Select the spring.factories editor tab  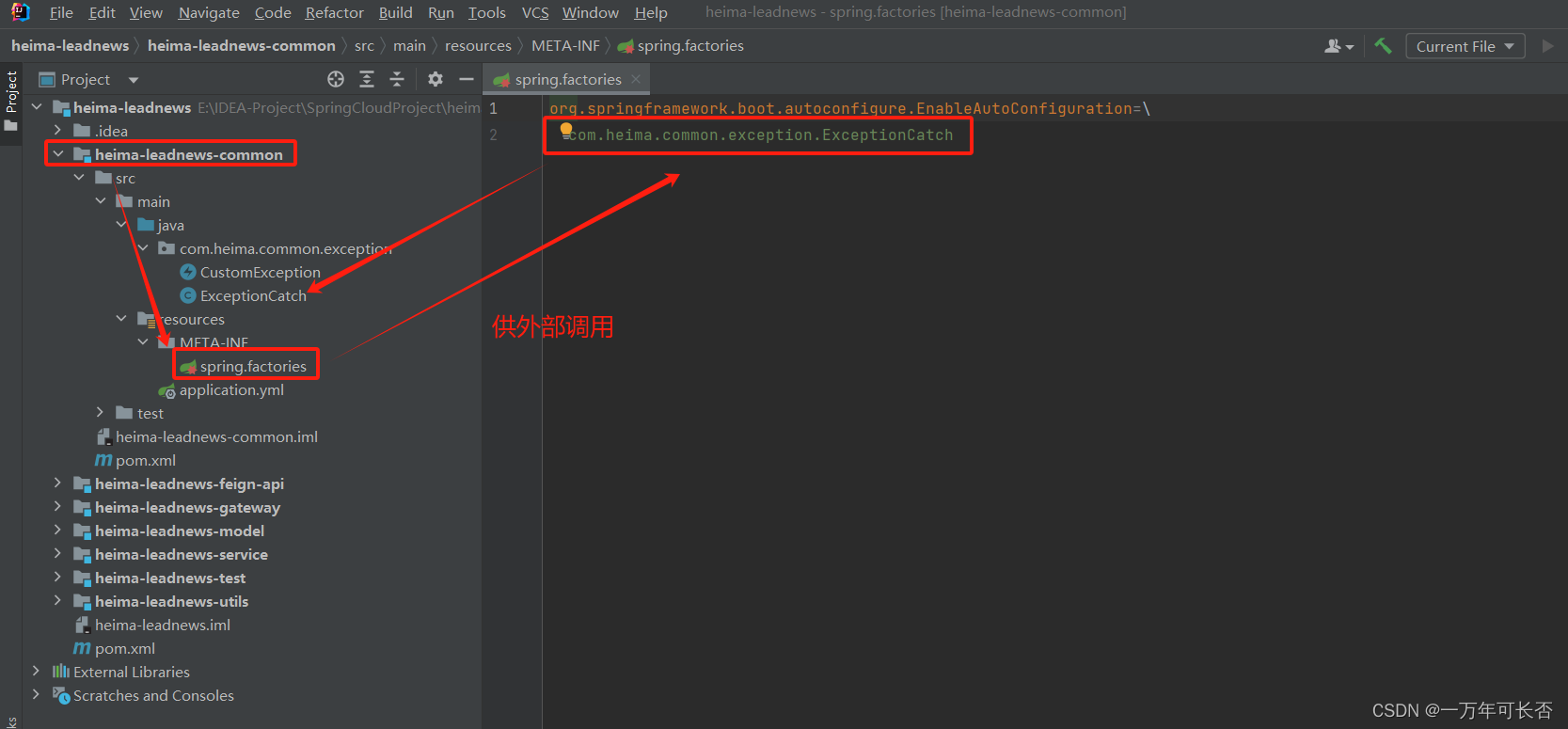(567, 79)
